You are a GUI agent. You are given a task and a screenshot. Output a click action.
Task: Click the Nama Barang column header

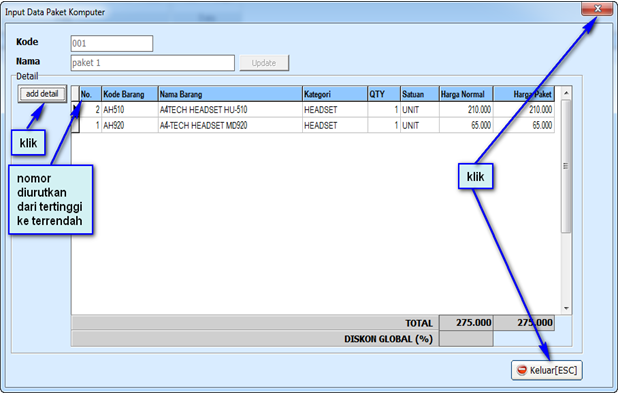tap(230, 94)
